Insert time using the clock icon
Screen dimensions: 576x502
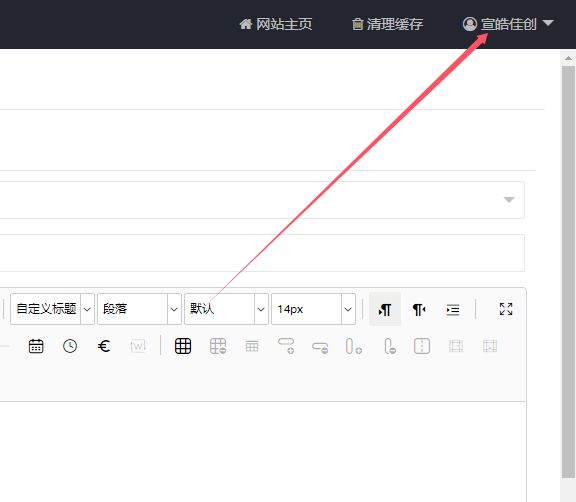(70, 346)
